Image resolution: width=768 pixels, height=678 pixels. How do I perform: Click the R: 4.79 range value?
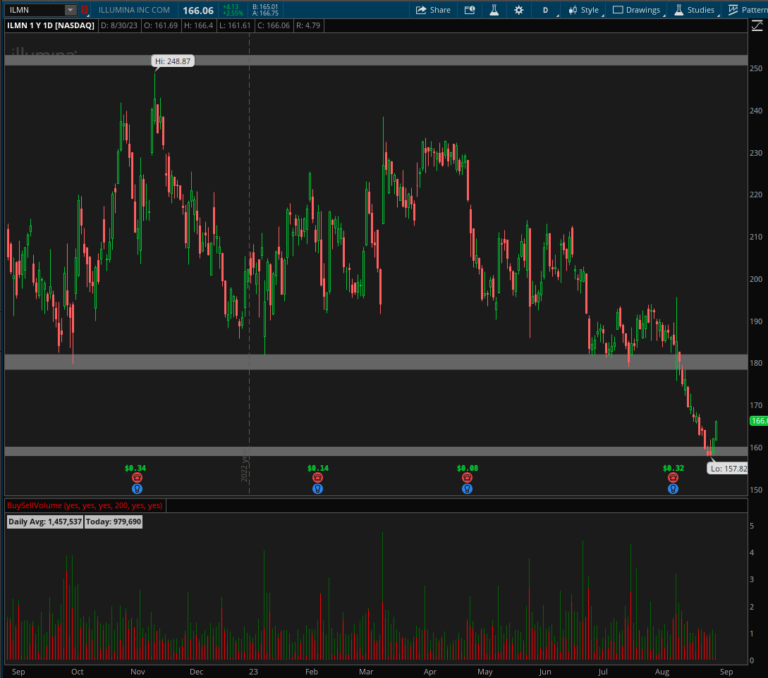tap(308, 25)
